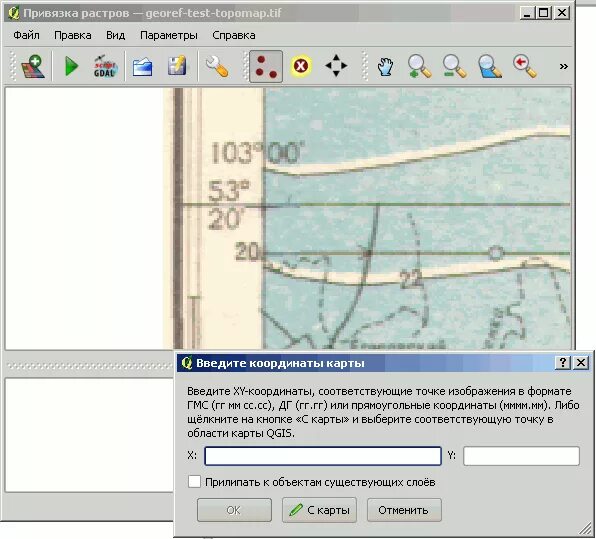Expand hidden toolbar items chevron
The width and height of the screenshot is (596, 539).
pos(563,67)
